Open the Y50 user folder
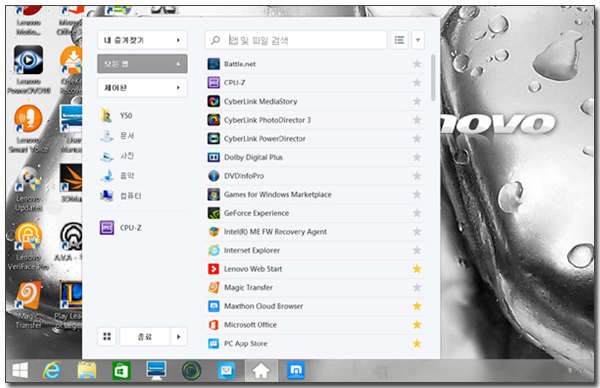The image size is (600, 388). (116, 116)
